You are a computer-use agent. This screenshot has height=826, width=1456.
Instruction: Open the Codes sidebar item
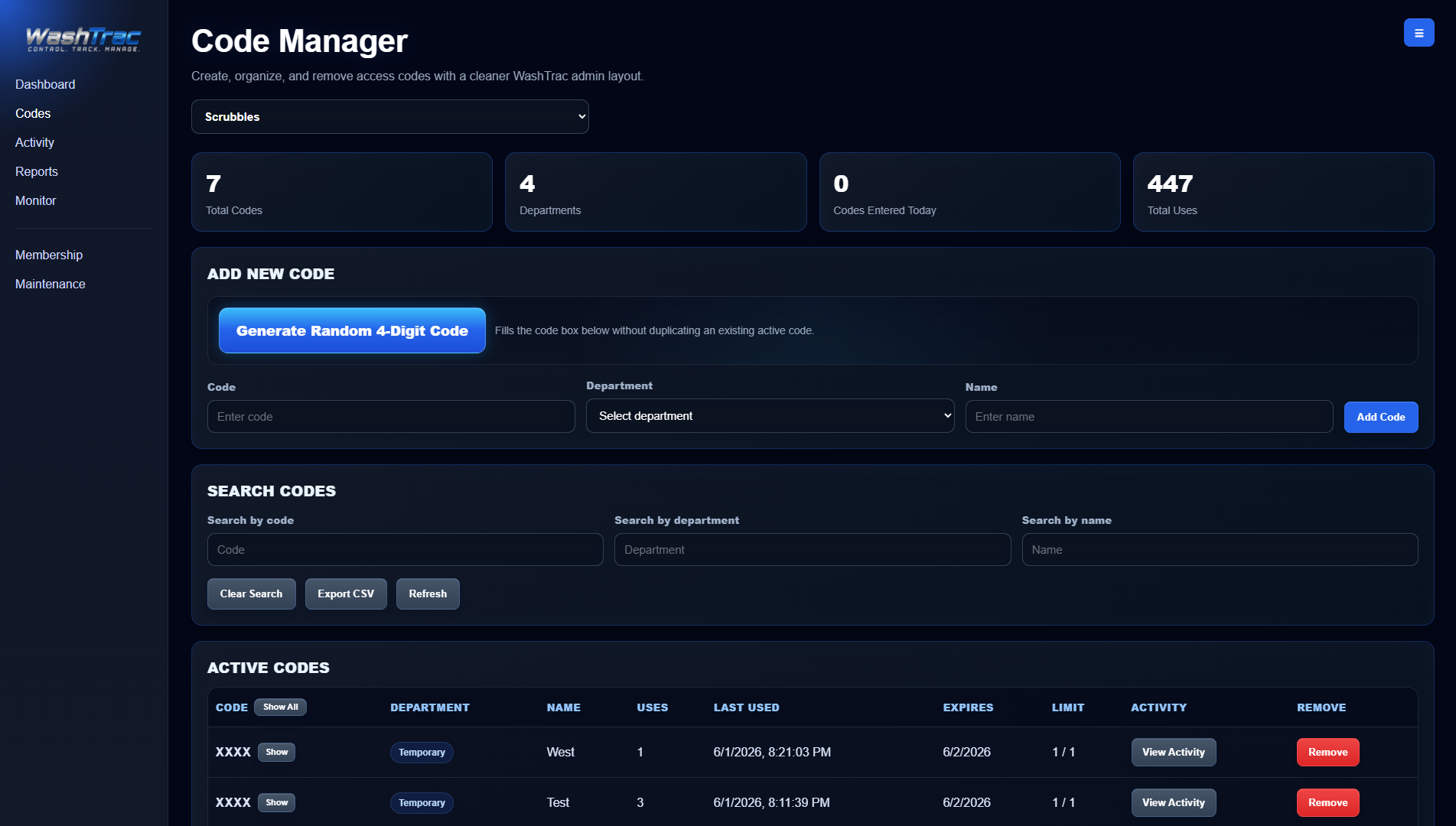[33, 113]
